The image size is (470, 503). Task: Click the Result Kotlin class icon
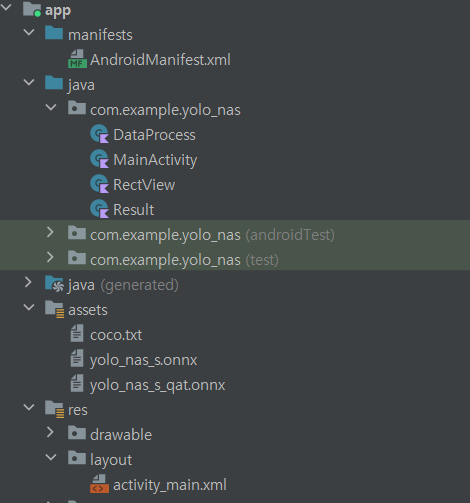click(99, 209)
